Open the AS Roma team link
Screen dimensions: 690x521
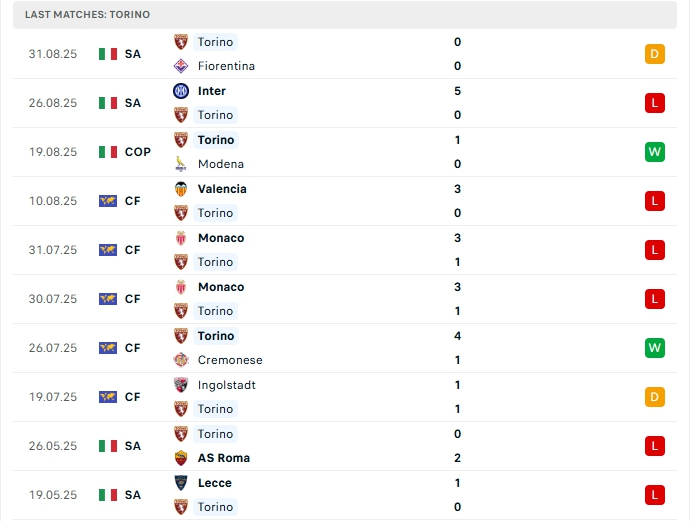224,458
